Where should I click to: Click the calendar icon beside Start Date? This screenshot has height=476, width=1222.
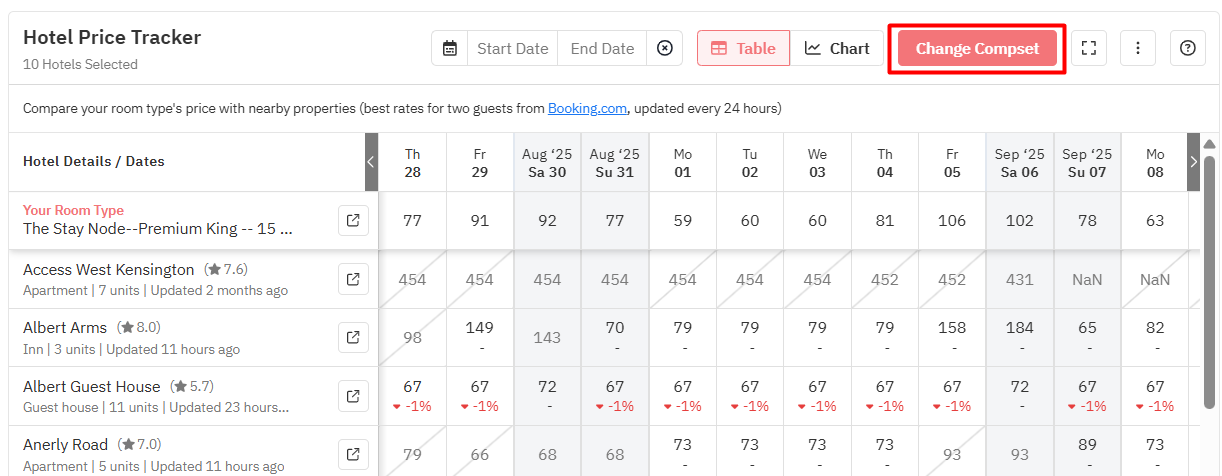tap(450, 48)
